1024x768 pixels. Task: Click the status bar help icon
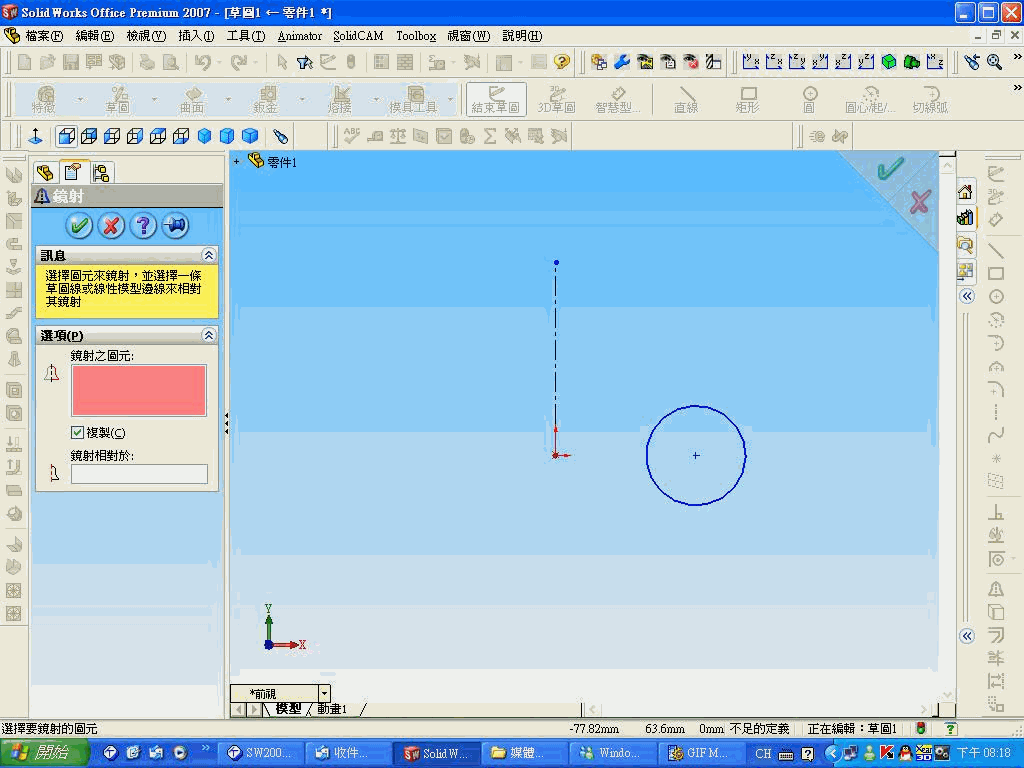pos(950,728)
